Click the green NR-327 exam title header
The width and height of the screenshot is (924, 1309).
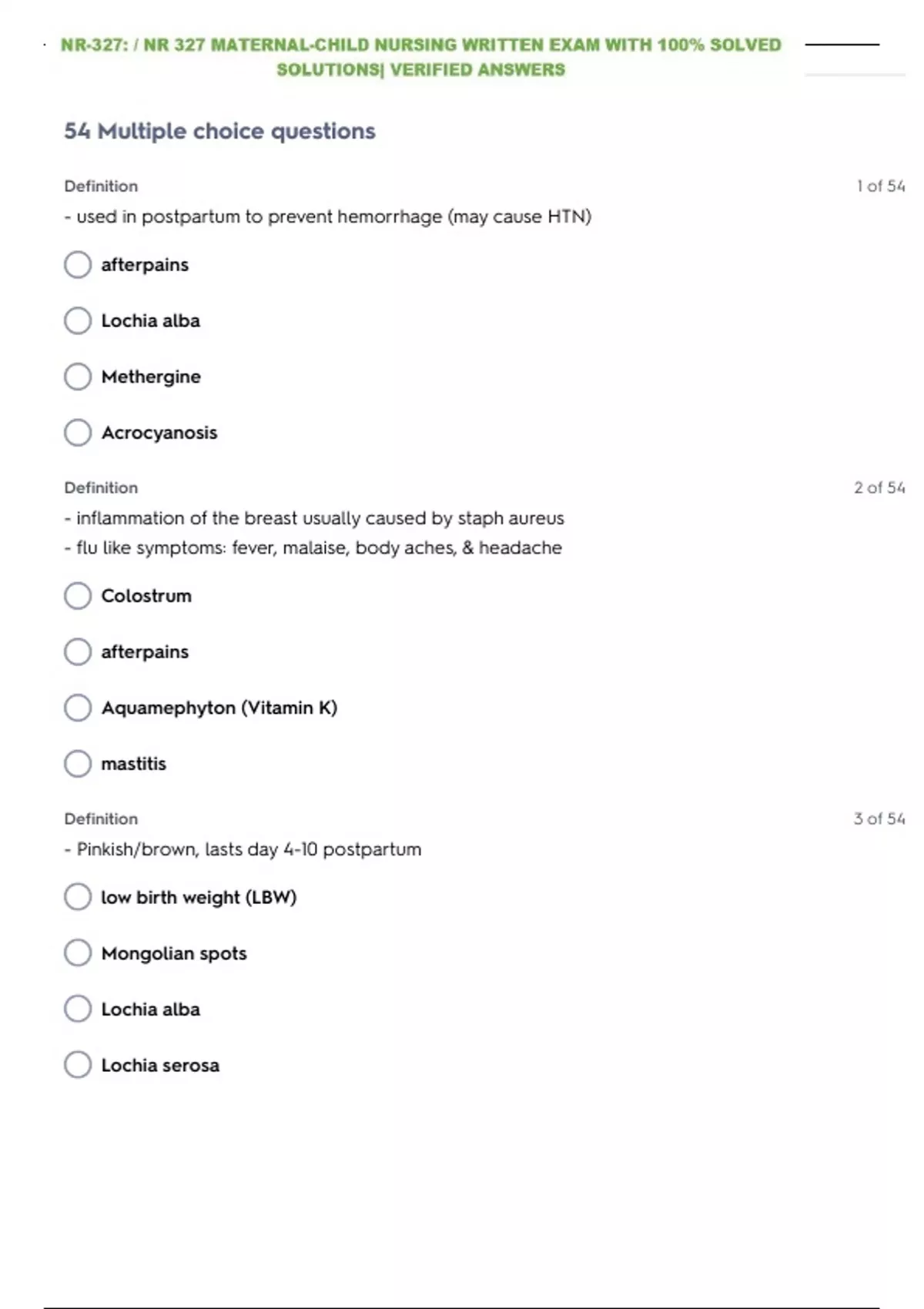[420, 57]
